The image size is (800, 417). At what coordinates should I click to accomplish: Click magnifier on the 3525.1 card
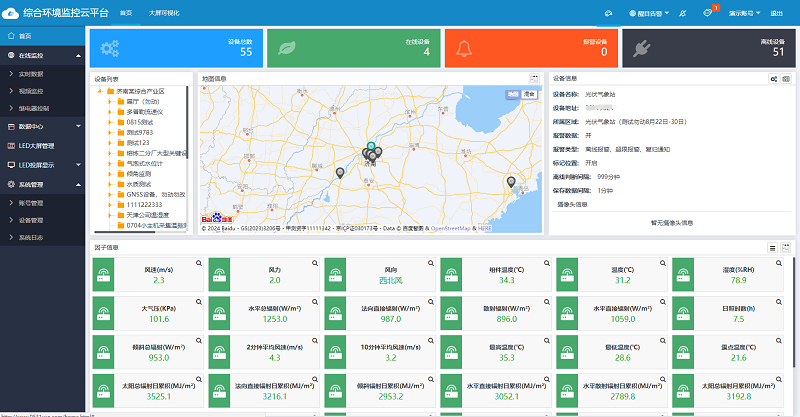click(x=198, y=379)
